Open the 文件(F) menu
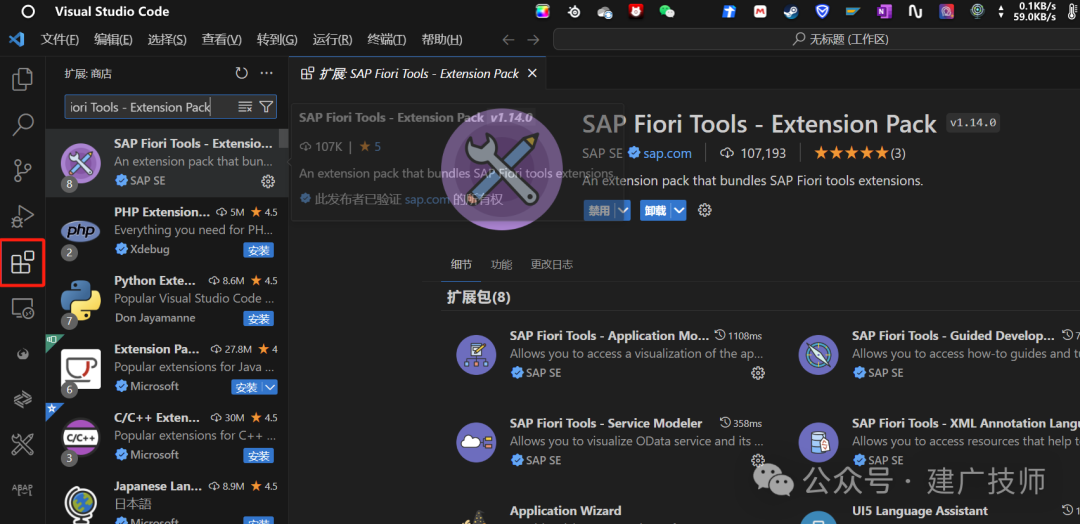Viewport: 1080px width, 524px height. tap(59, 39)
